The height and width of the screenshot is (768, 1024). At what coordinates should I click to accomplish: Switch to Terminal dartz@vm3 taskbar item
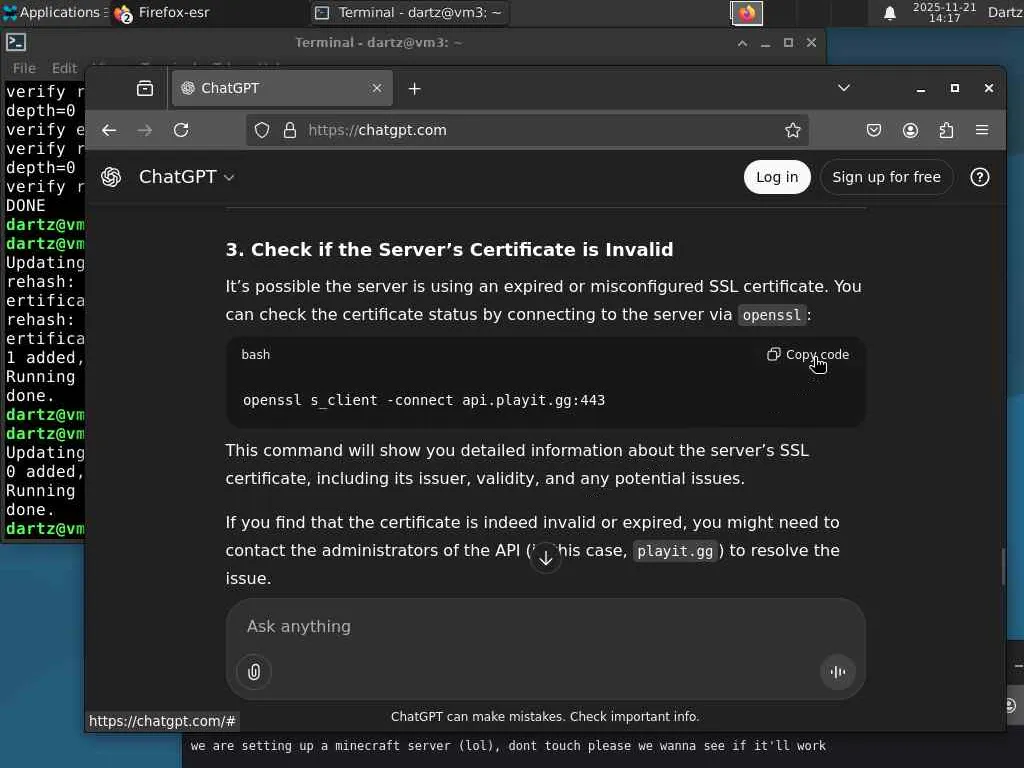[408, 12]
